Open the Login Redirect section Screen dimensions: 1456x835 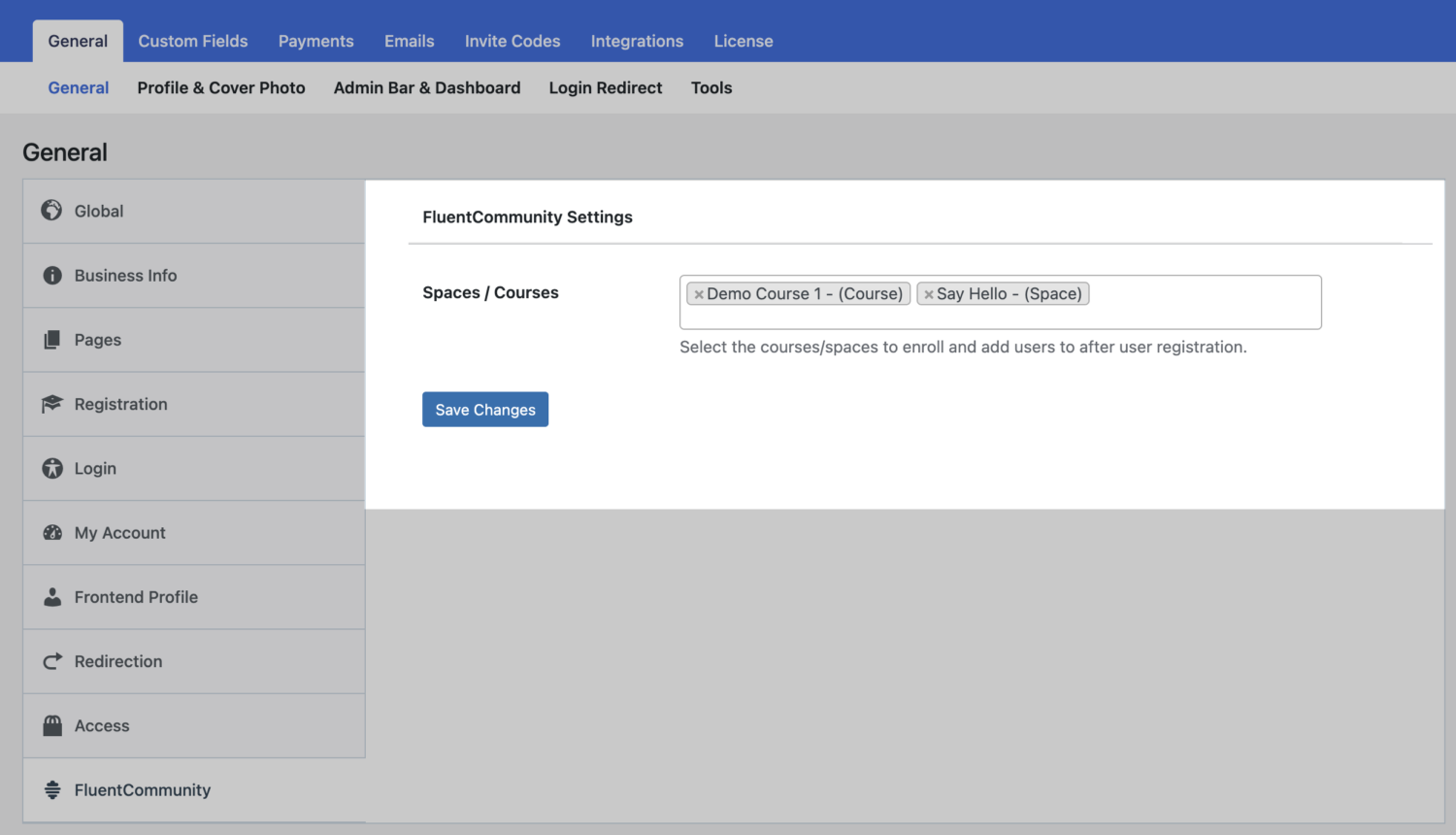606,87
